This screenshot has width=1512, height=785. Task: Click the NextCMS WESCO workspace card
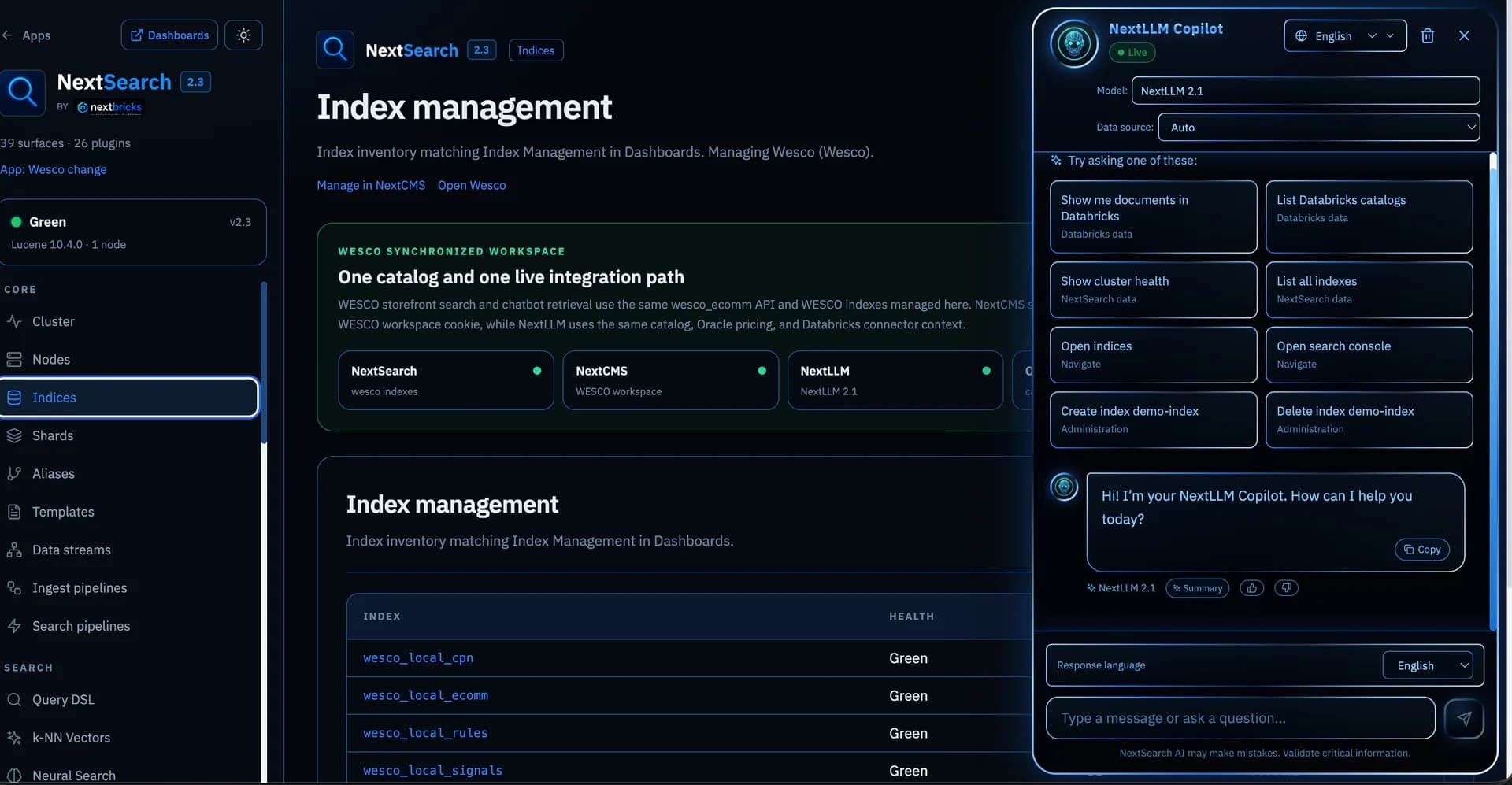point(670,380)
